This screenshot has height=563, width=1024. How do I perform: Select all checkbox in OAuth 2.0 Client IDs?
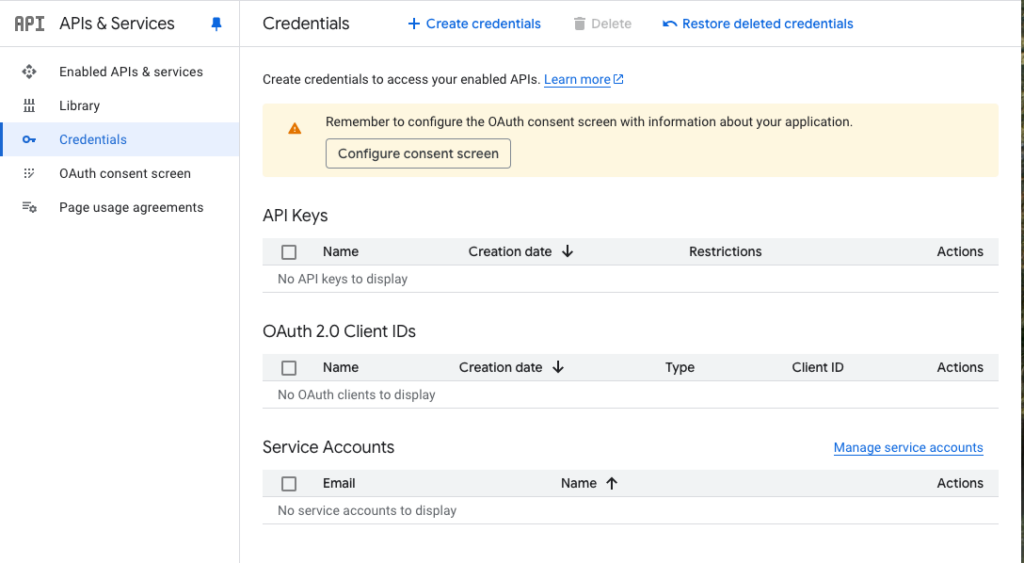point(289,368)
